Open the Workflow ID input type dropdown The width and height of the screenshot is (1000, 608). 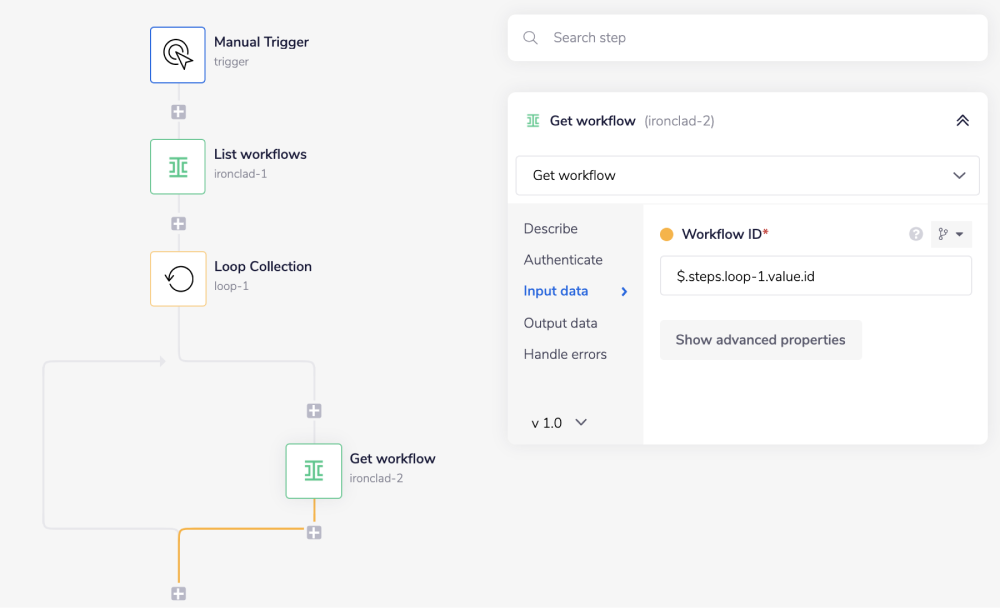tap(951, 234)
